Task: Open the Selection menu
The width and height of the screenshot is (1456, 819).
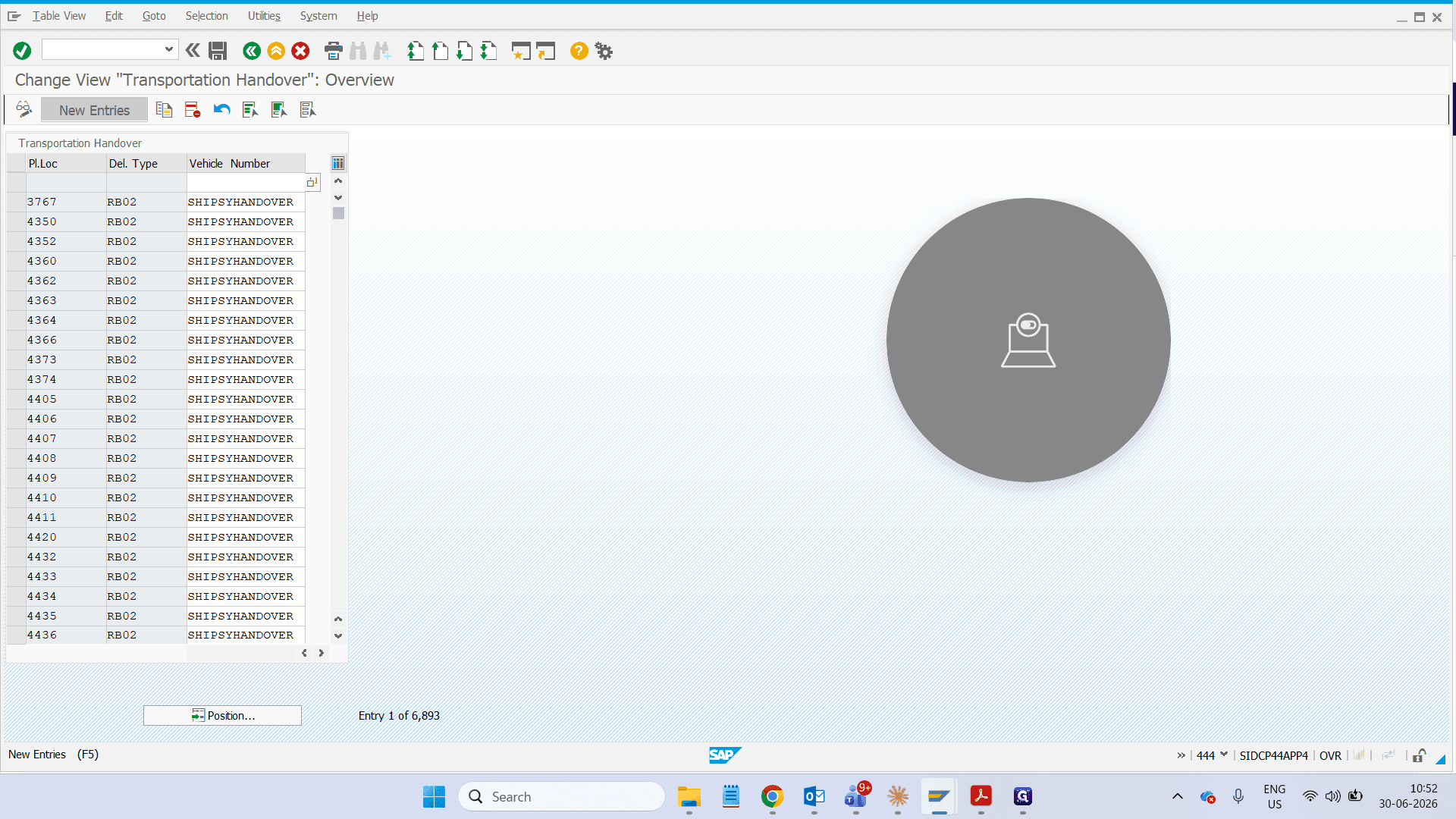Action: (206, 16)
